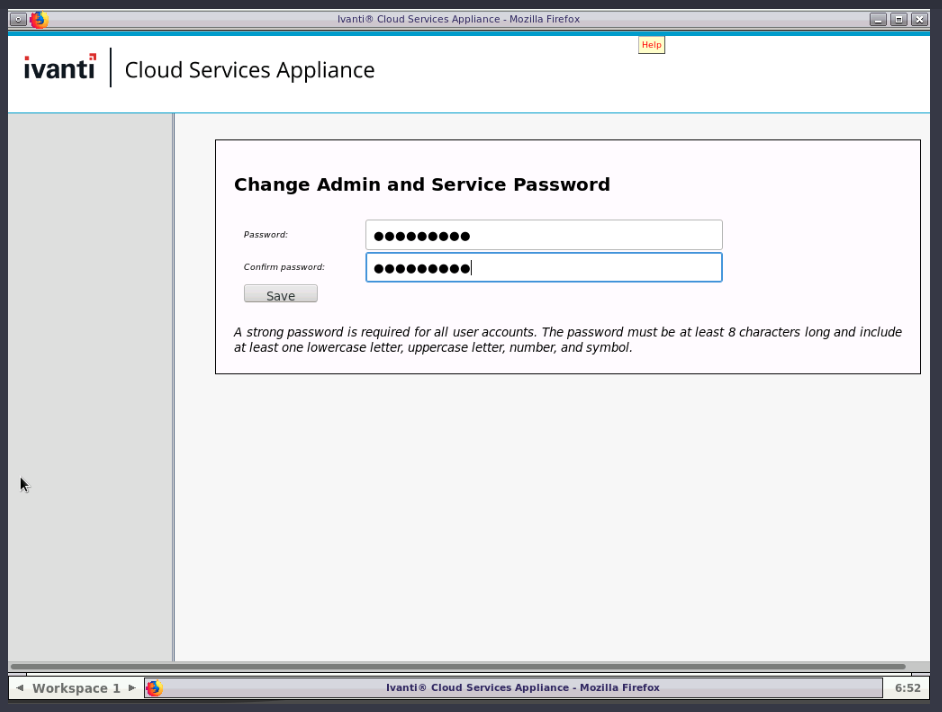Focus the Password input field
The width and height of the screenshot is (942, 712).
[x=543, y=235]
